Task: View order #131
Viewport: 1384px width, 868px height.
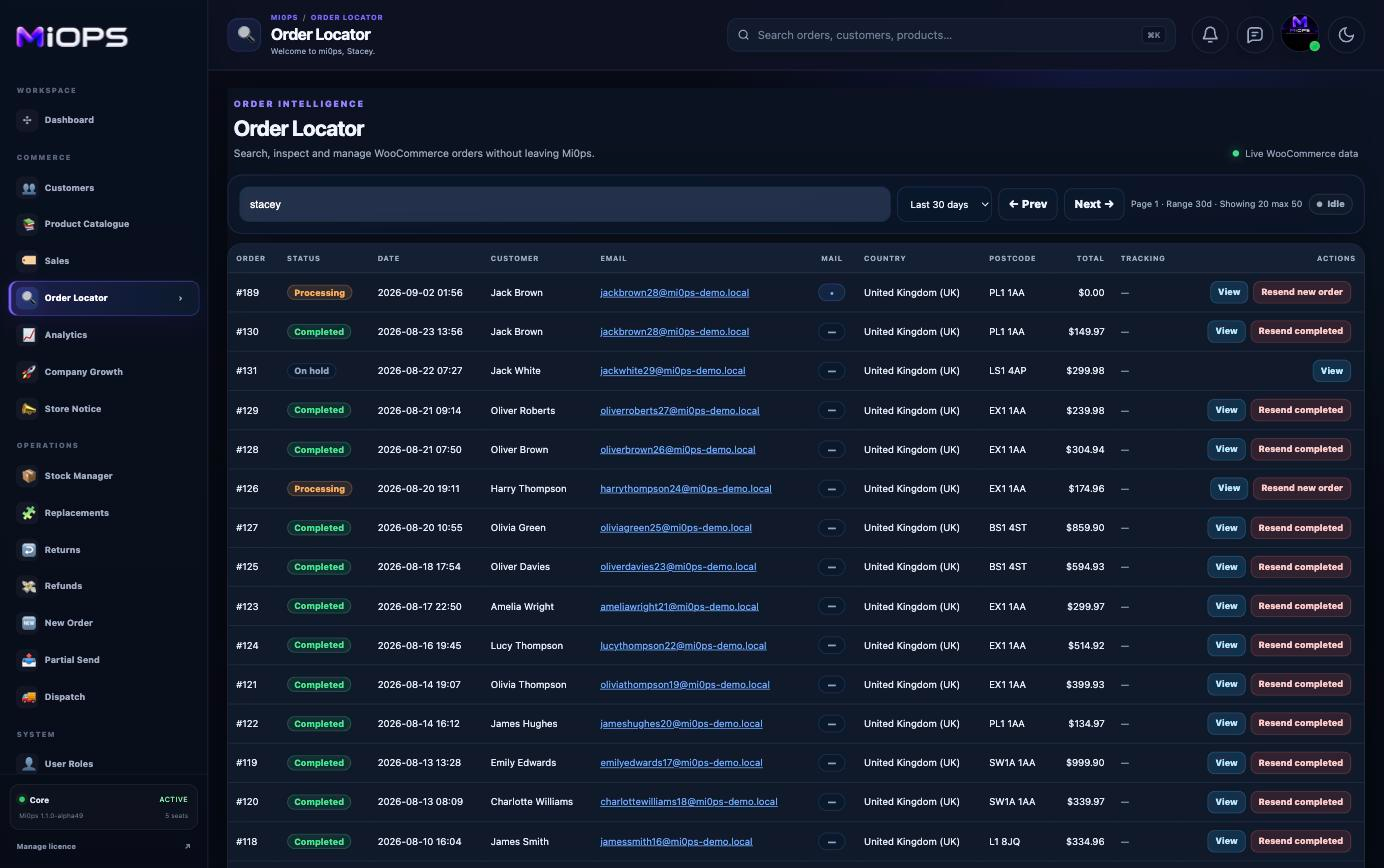Action: tap(1332, 371)
